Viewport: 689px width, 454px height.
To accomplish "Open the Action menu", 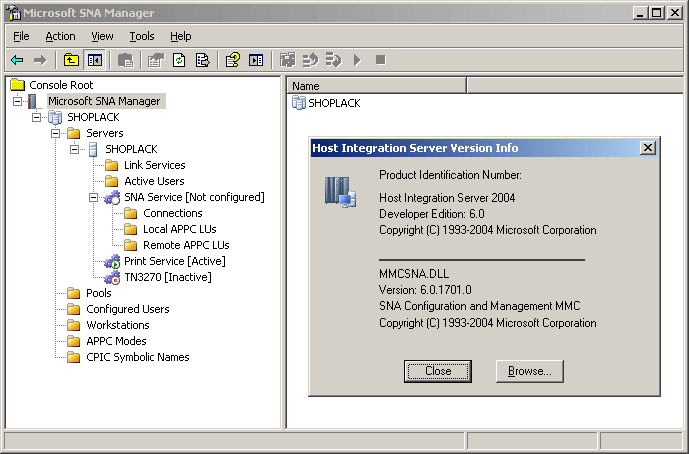I will [x=60, y=36].
